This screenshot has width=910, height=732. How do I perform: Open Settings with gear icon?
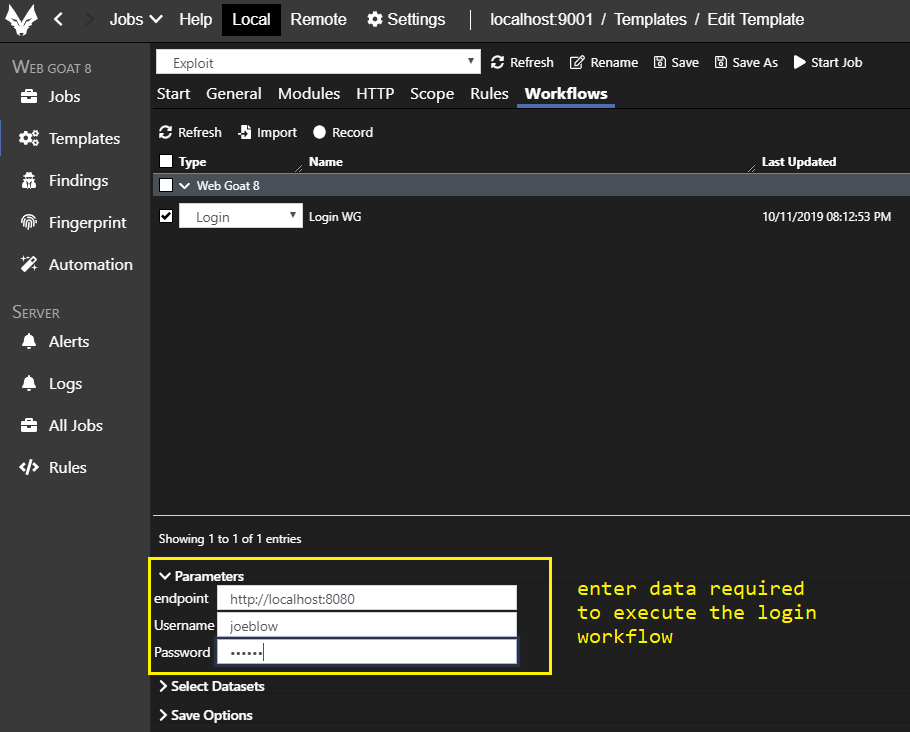(406, 19)
